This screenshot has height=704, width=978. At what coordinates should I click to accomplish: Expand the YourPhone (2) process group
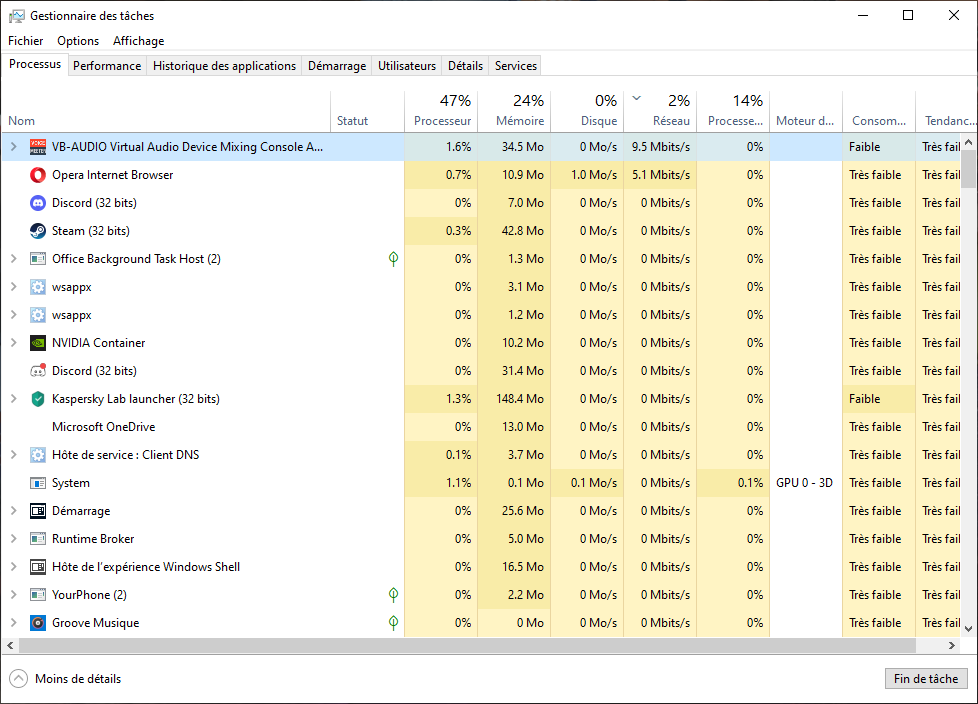pyautogui.click(x=14, y=595)
